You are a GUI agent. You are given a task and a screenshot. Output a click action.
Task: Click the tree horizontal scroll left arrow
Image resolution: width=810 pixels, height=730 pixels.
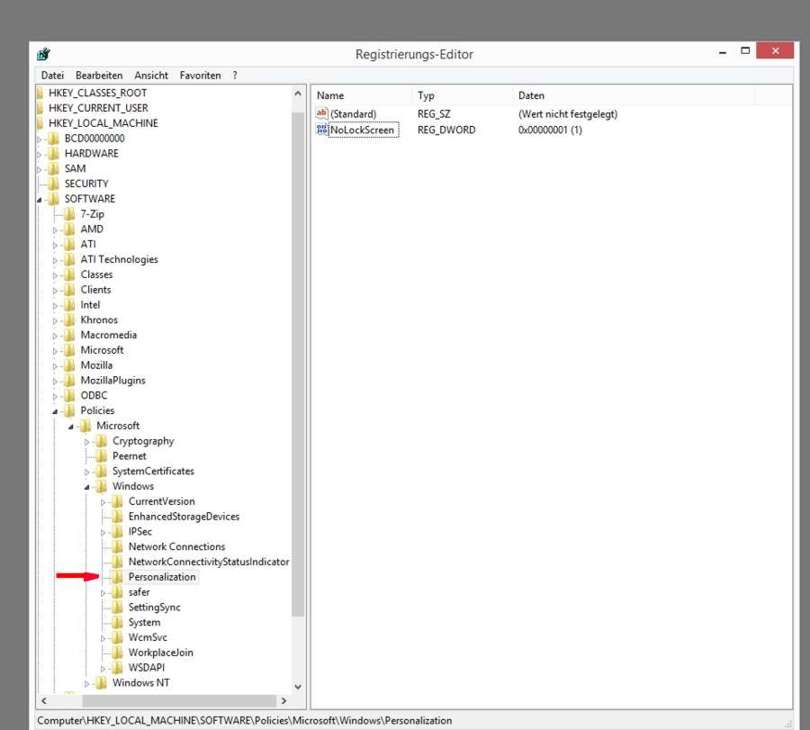(x=44, y=701)
